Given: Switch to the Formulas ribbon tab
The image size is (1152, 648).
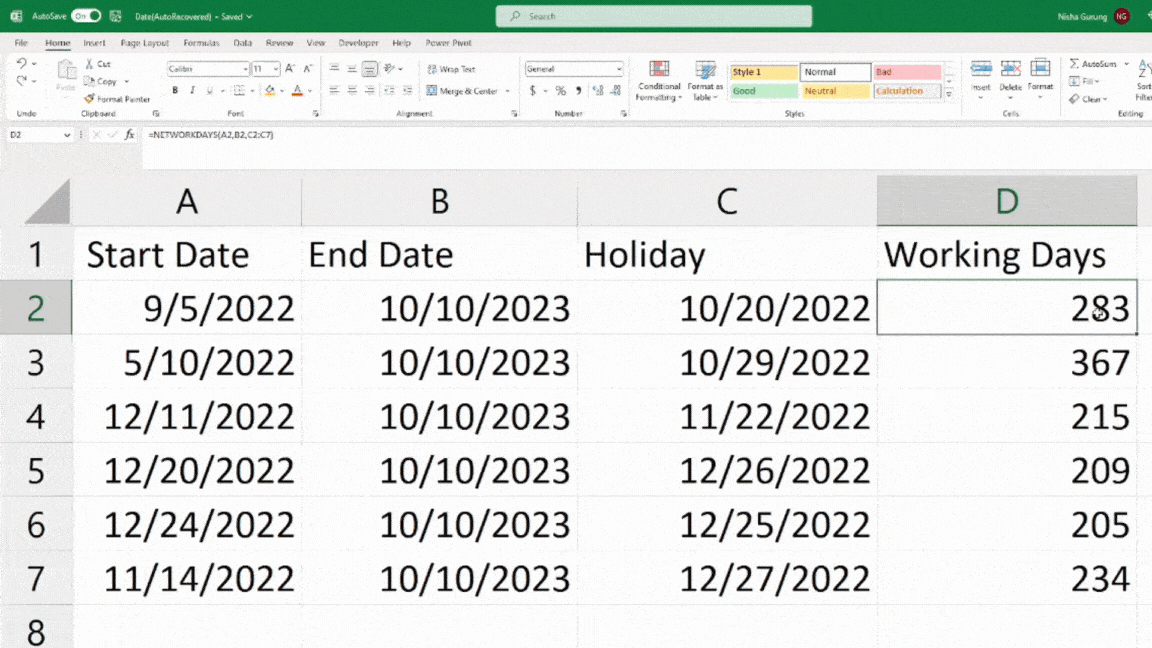Looking at the screenshot, I should coord(201,43).
